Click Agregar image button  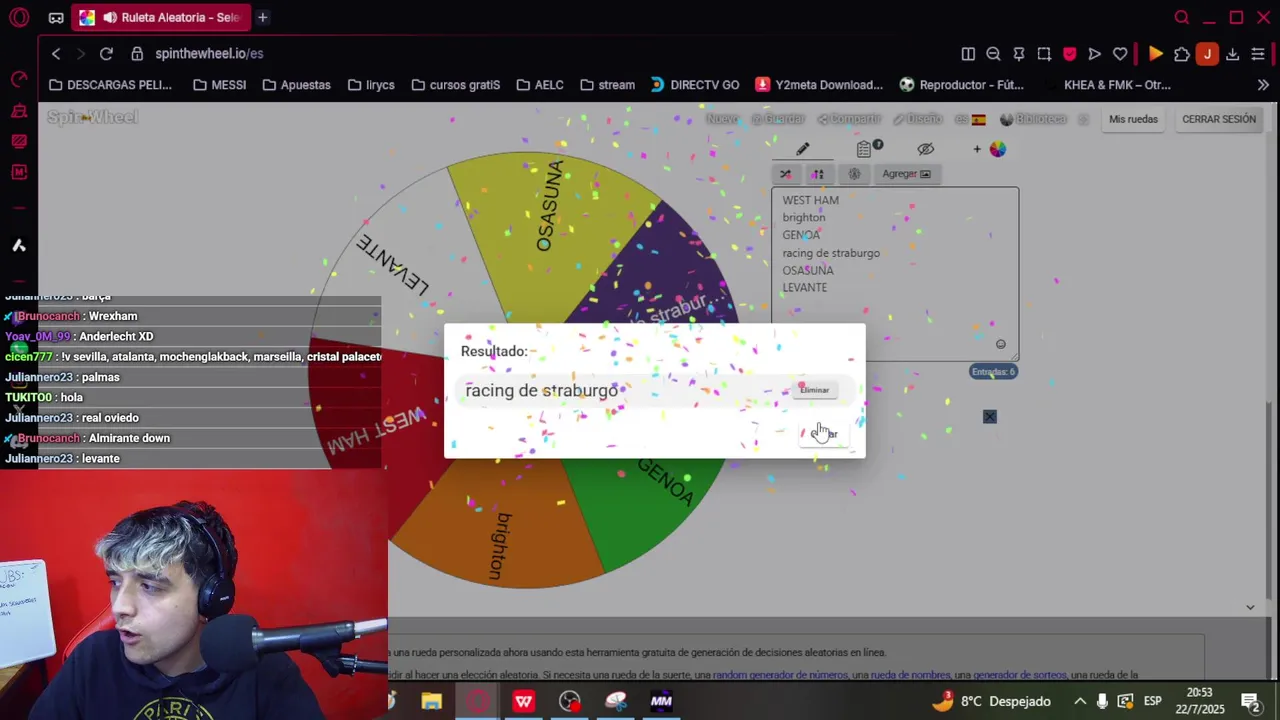click(x=906, y=174)
